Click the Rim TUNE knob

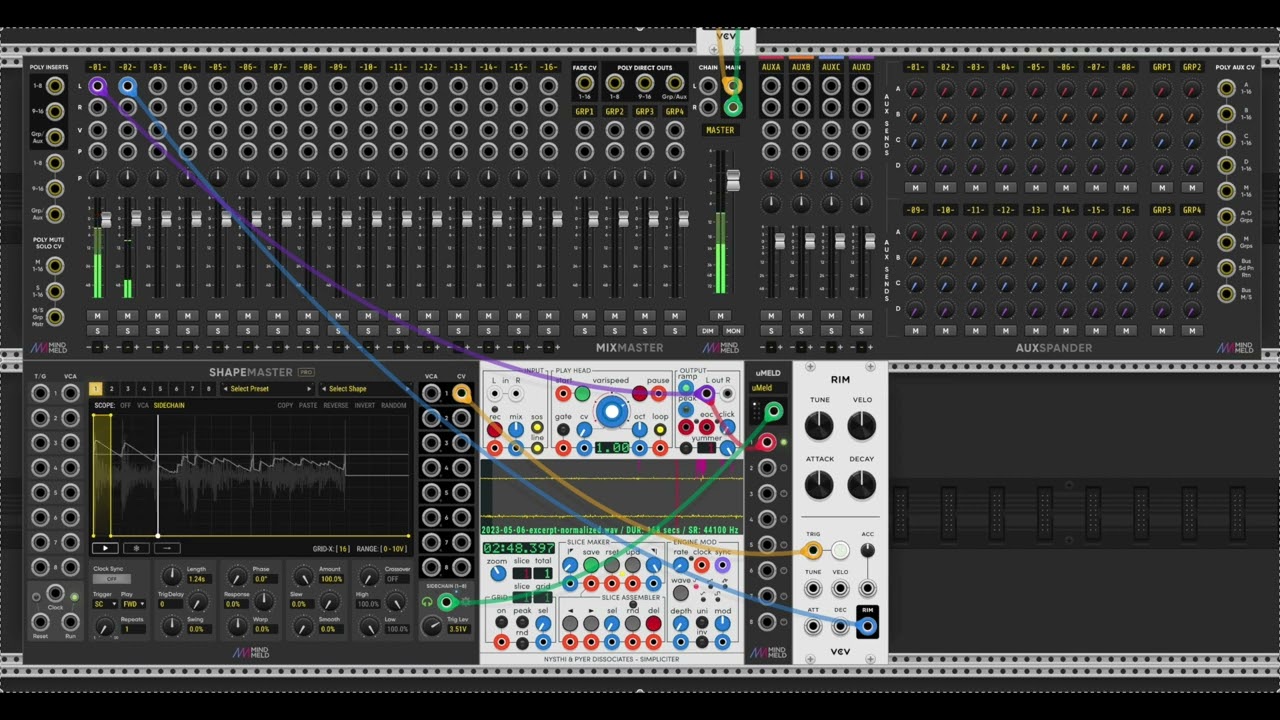819,426
